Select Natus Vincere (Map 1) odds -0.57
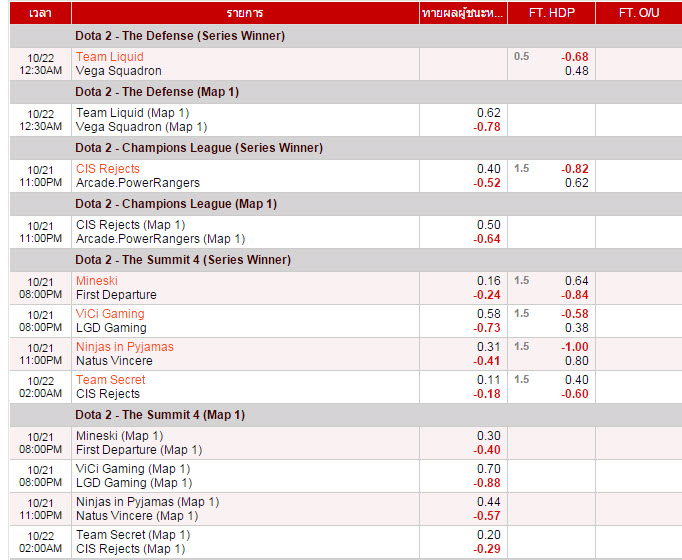The height and width of the screenshot is (560, 682). (x=487, y=517)
